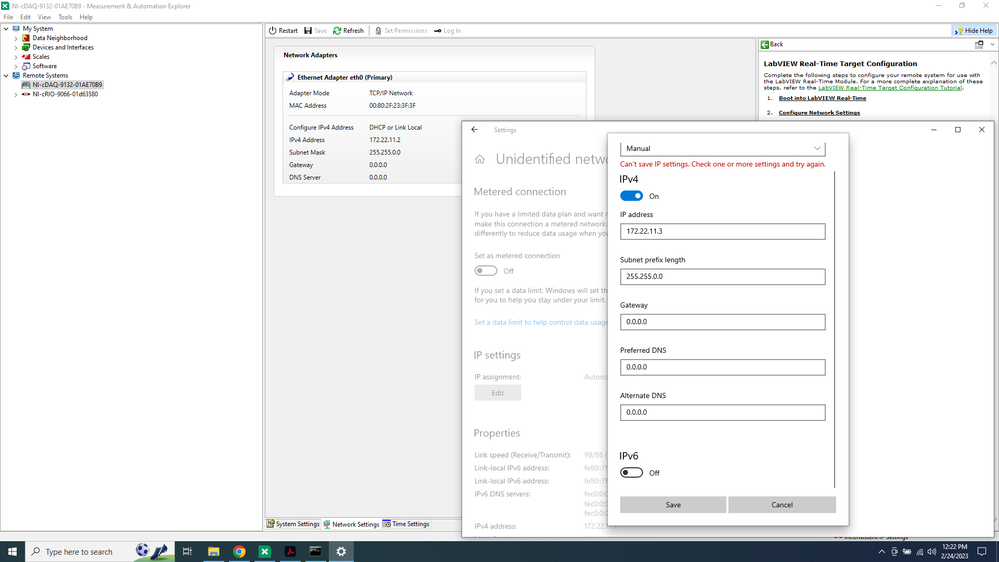Click Save in the IP settings dialog
Screen dimensions: 999x562
(x=673, y=505)
